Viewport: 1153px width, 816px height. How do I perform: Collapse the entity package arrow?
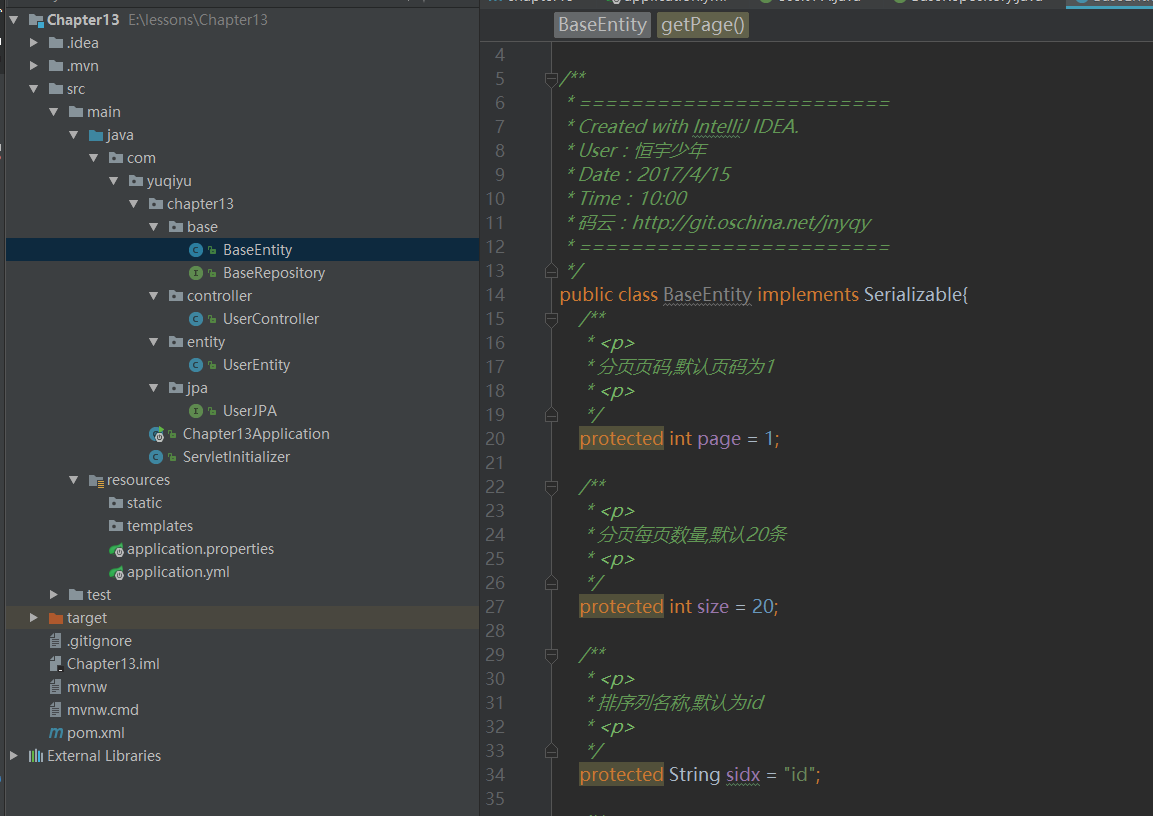(x=153, y=342)
